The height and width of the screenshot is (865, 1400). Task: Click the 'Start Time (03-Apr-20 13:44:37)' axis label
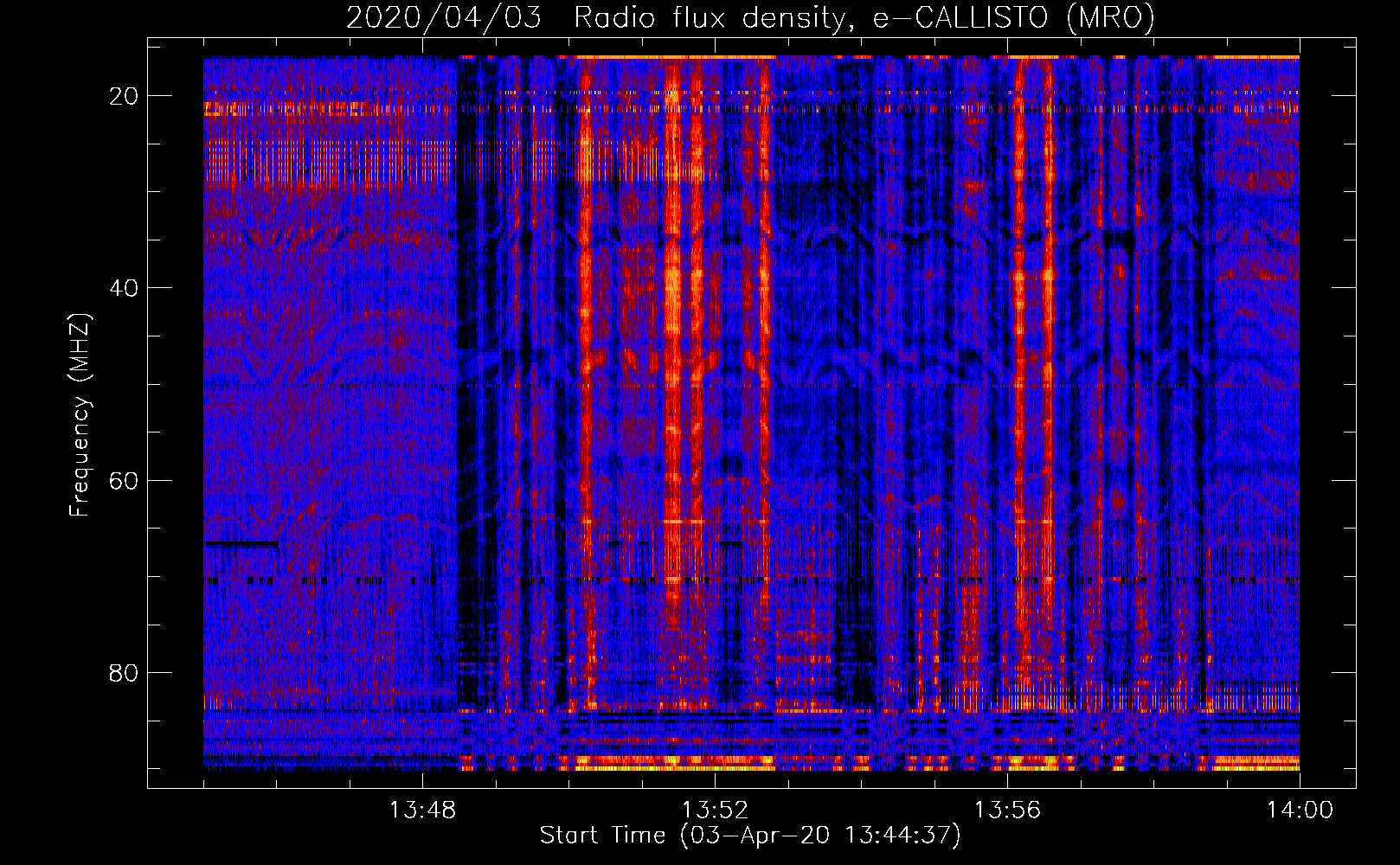[750, 836]
